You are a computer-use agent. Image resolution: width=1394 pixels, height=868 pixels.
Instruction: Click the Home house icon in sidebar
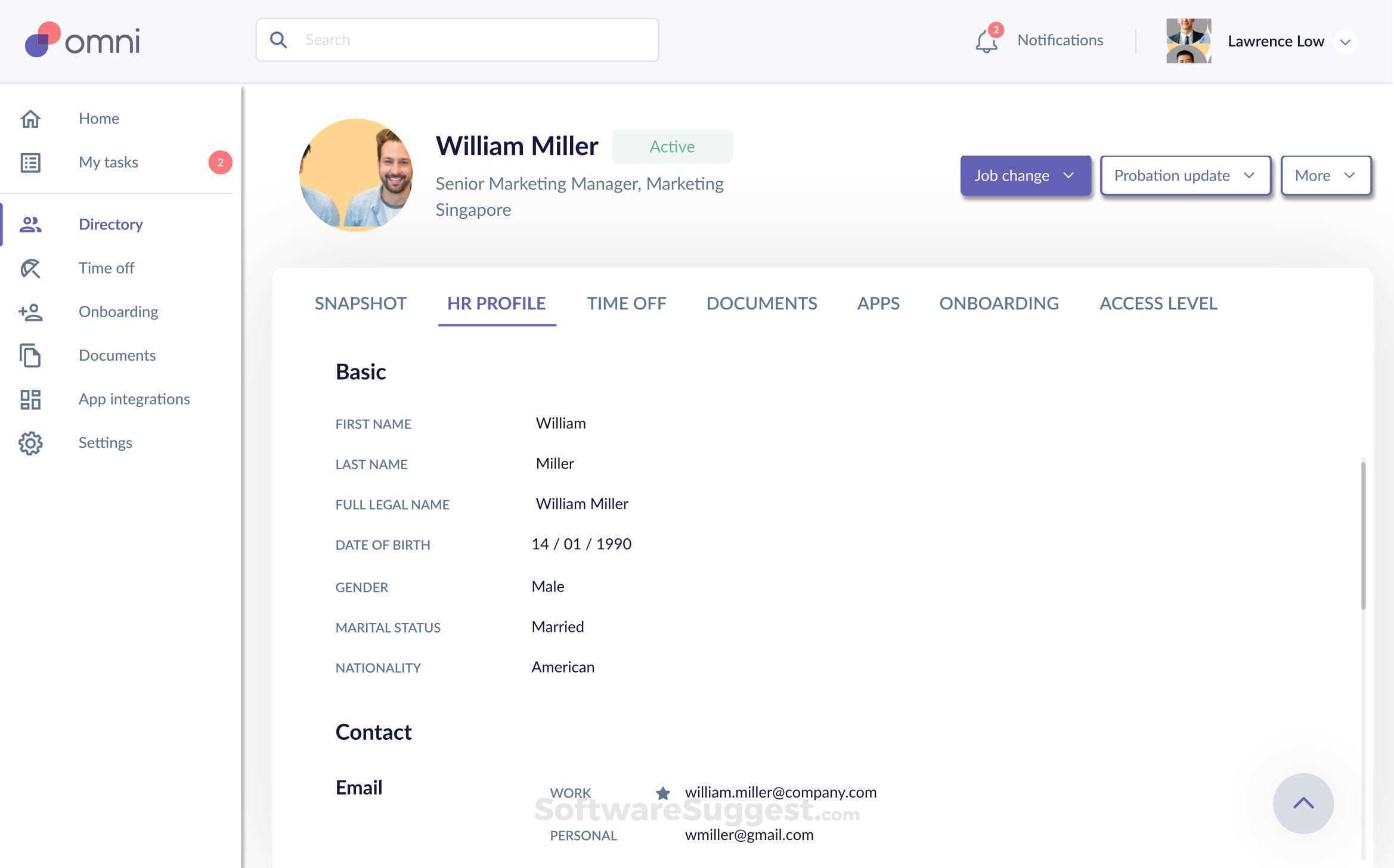pos(30,119)
